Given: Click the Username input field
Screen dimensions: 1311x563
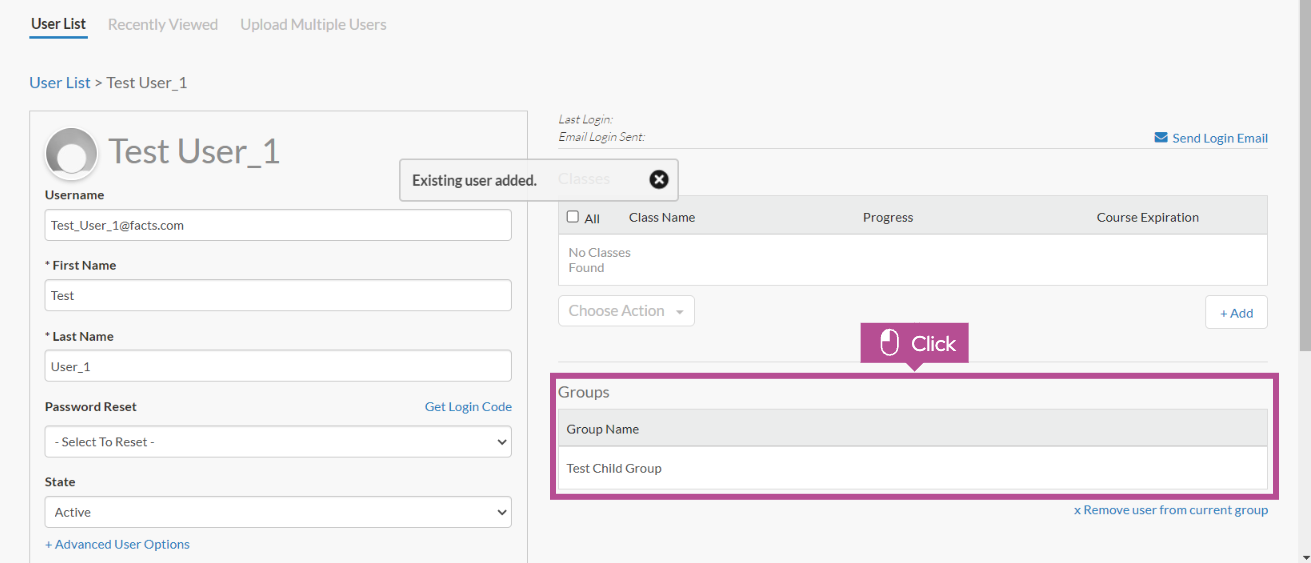Looking at the screenshot, I should tap(278, 225).
